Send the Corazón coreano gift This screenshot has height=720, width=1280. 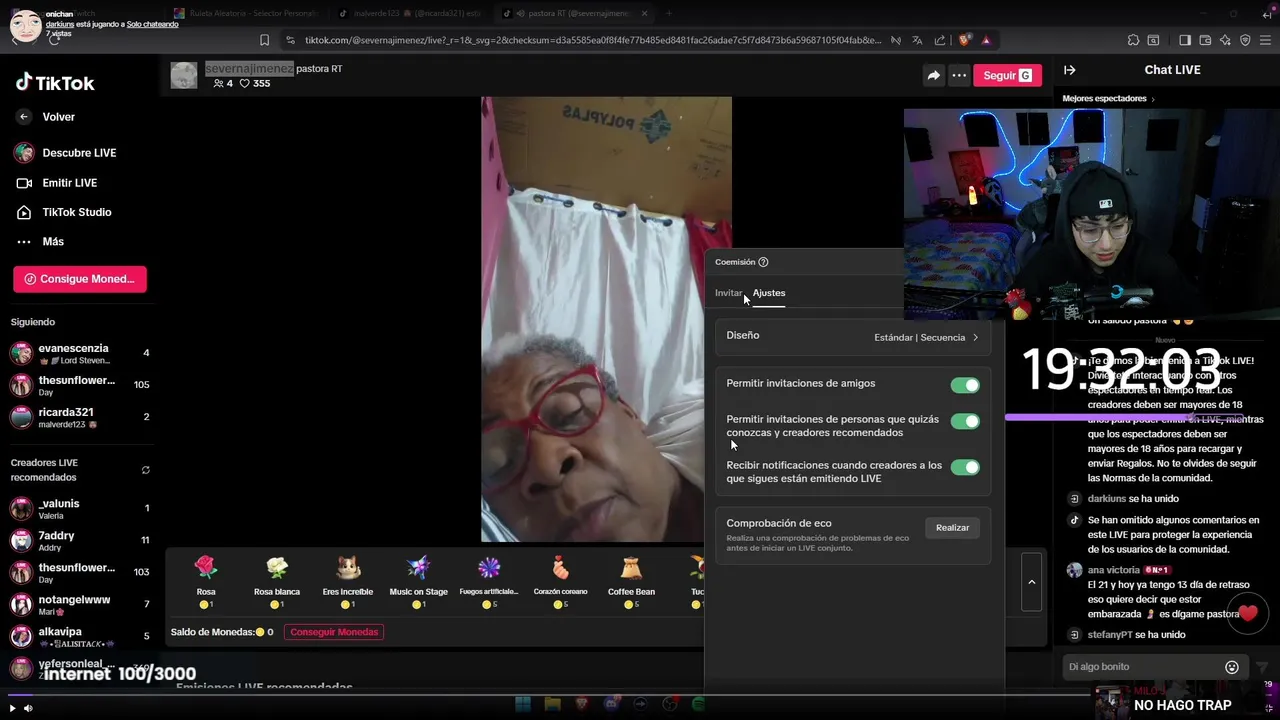[x=560, y=581]
